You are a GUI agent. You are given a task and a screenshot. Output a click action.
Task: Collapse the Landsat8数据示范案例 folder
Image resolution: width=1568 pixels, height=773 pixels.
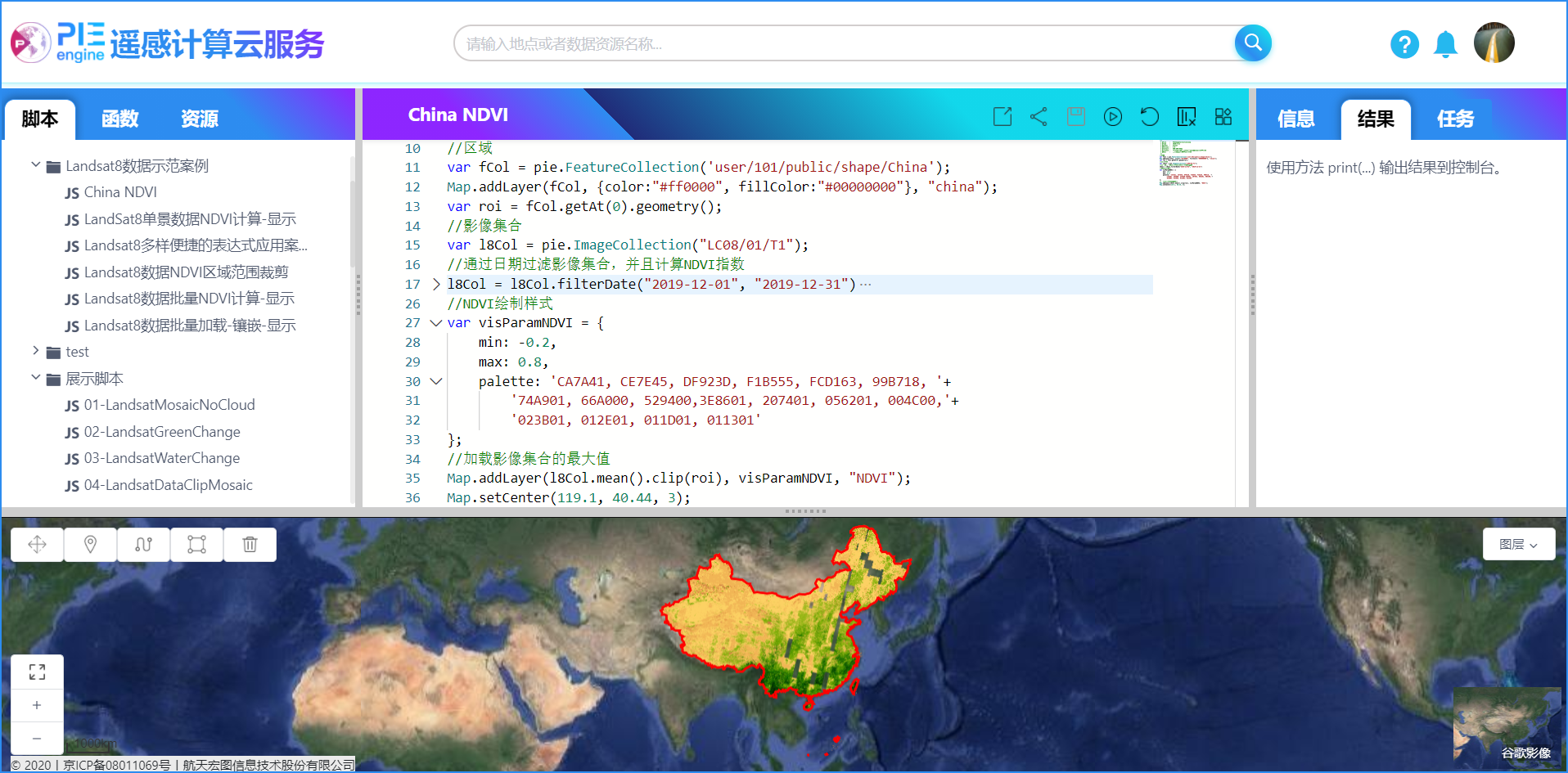tap(36, 165)
